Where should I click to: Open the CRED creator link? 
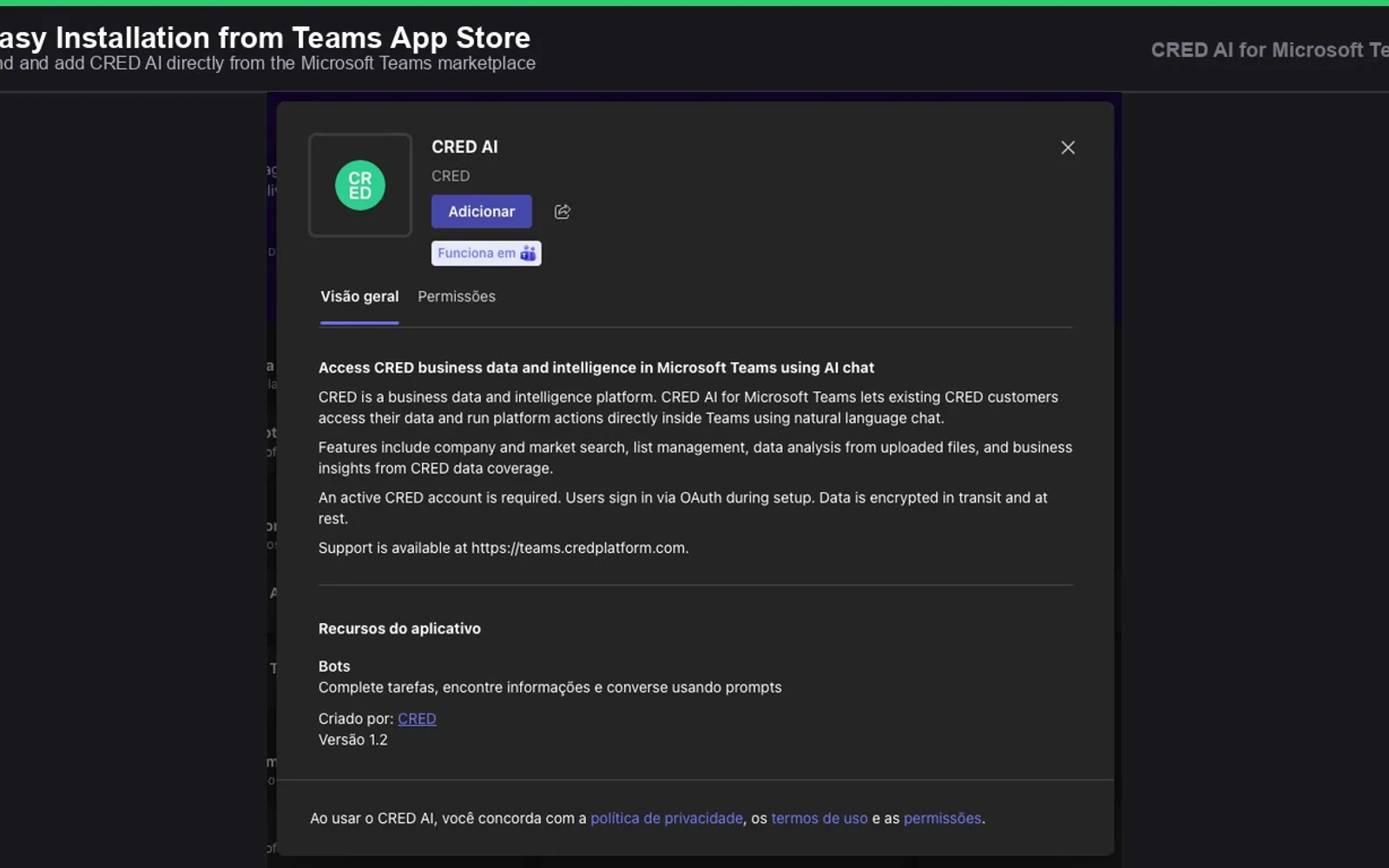click(417, 719)
